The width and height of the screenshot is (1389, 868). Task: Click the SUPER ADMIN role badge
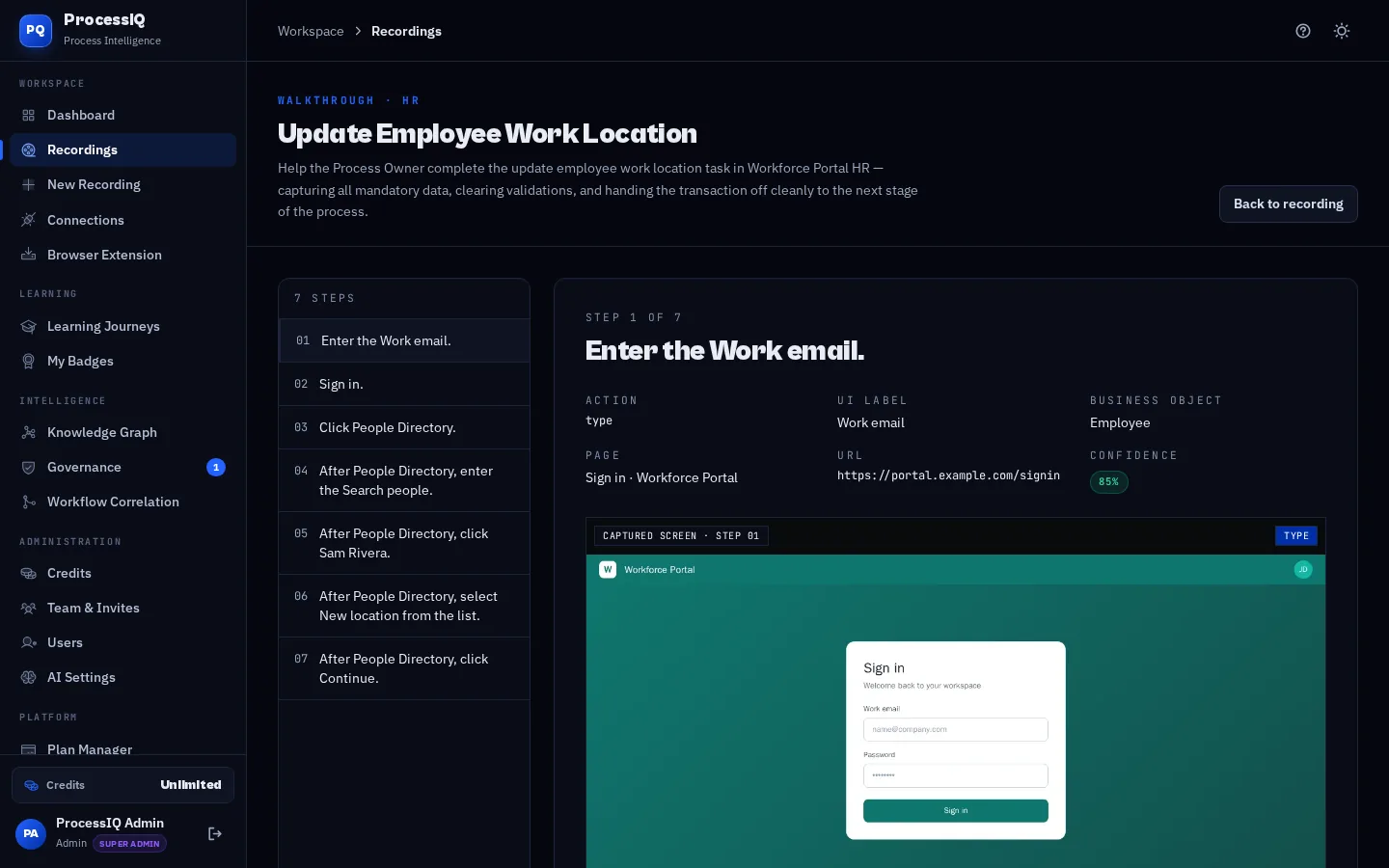click(x=129, y=844)
